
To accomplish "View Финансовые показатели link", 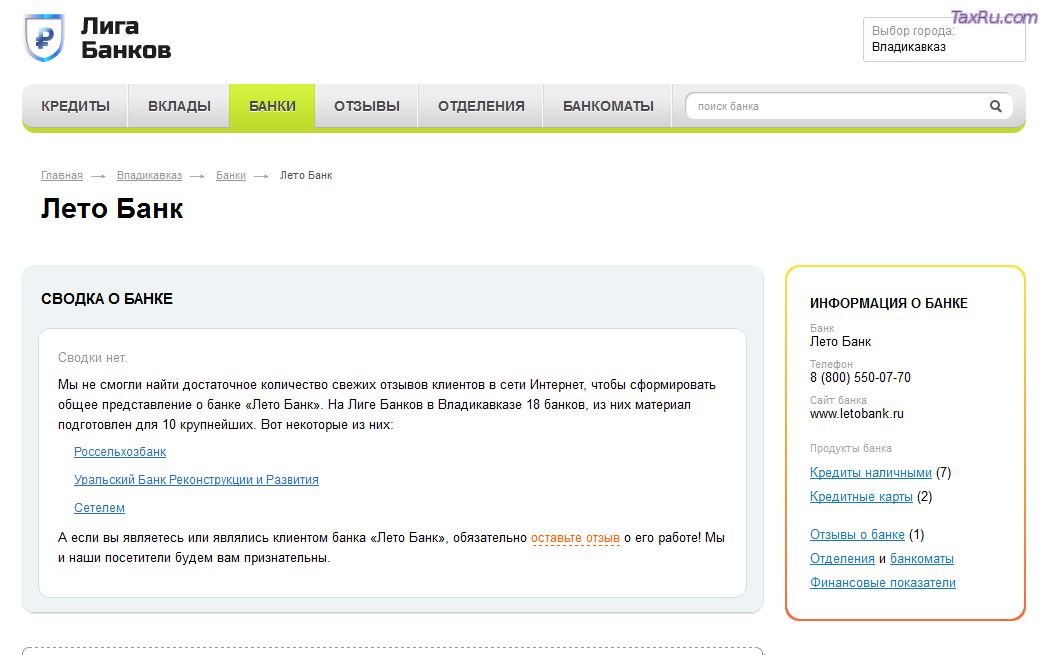I will click(x=882, y=583).
